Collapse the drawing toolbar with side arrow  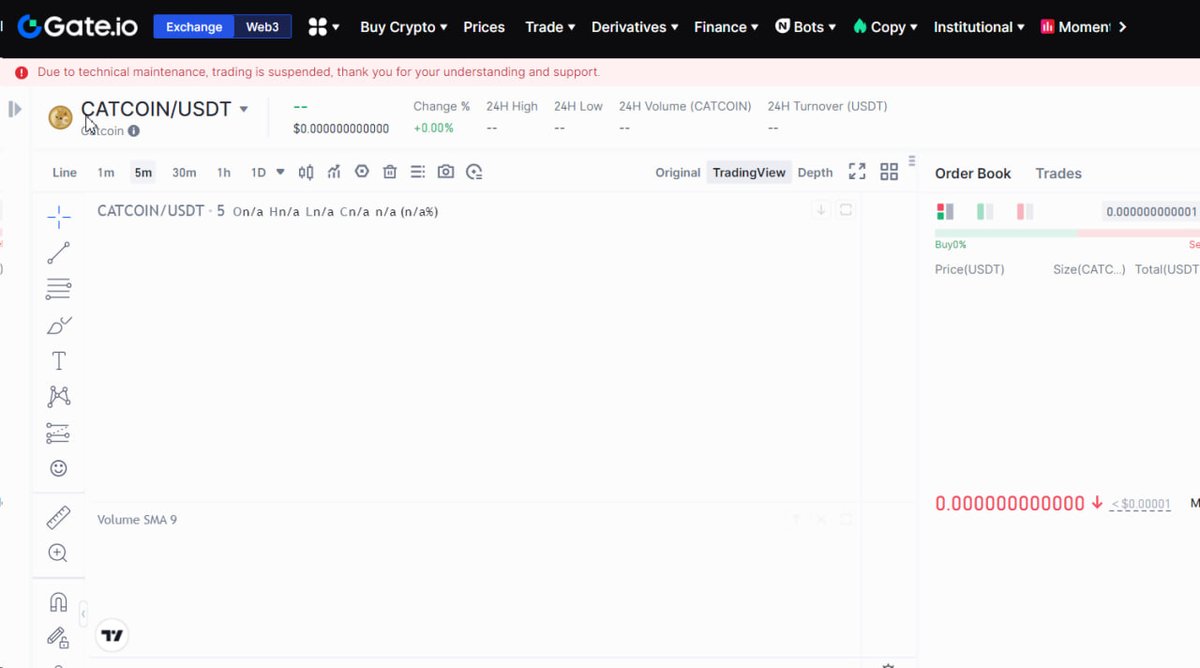[x=83, y=613]
